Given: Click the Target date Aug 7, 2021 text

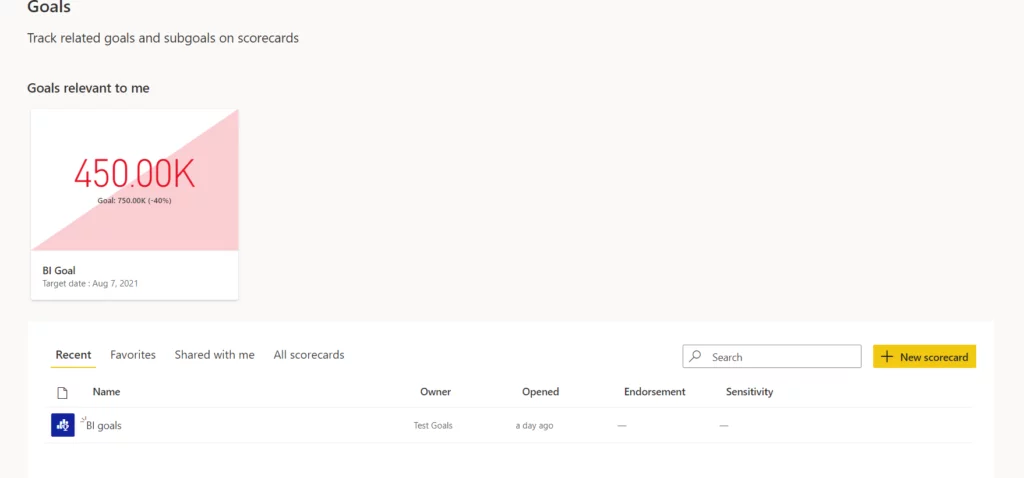Looking at the screenshot, I should click(90, 283).
